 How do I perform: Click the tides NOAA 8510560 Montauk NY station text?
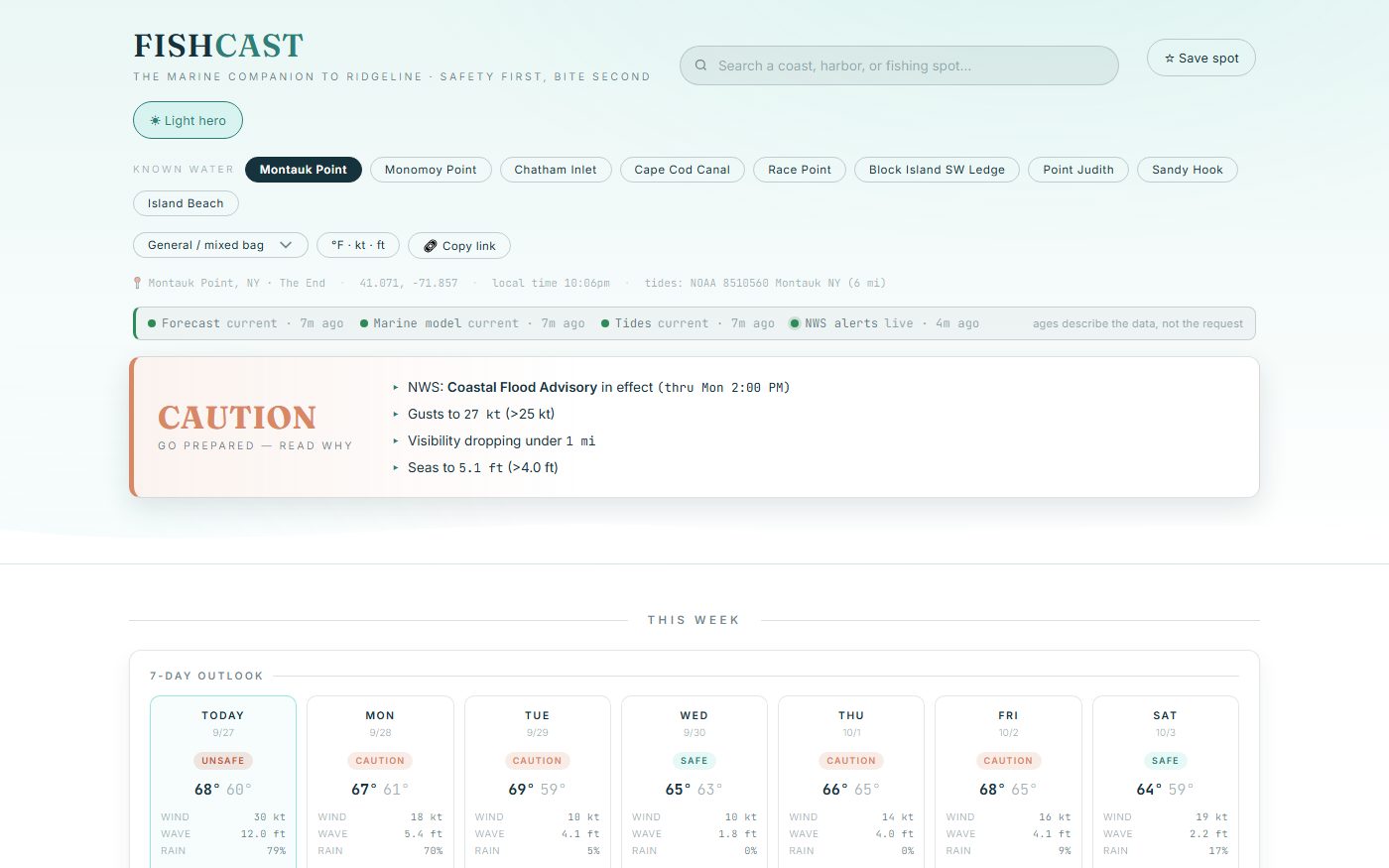coord(765,283)
